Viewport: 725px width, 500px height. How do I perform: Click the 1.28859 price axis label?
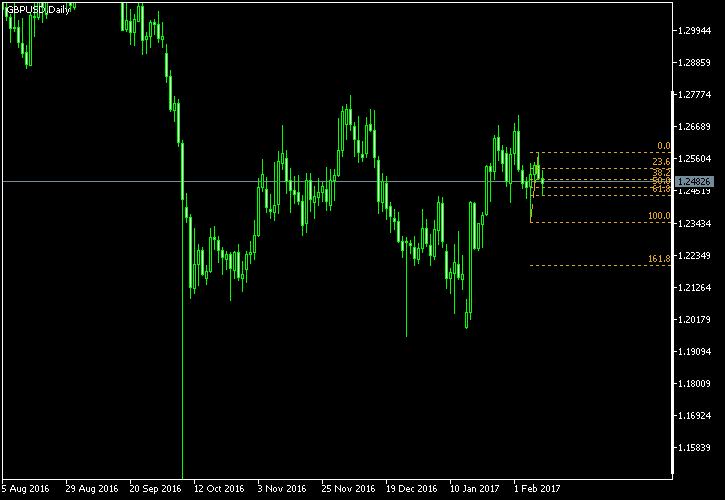[x=694, y=62]
